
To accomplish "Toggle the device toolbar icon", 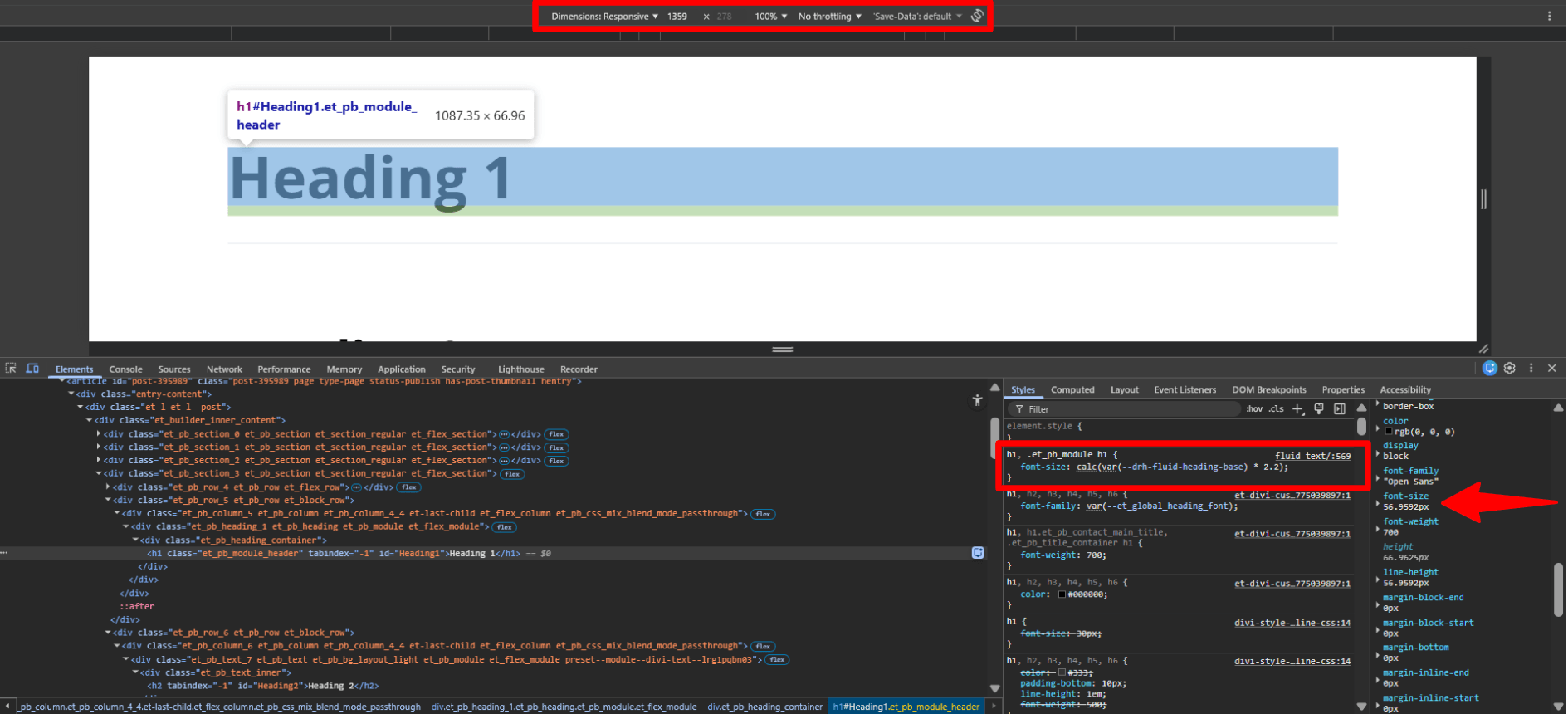I will point(32,369).
